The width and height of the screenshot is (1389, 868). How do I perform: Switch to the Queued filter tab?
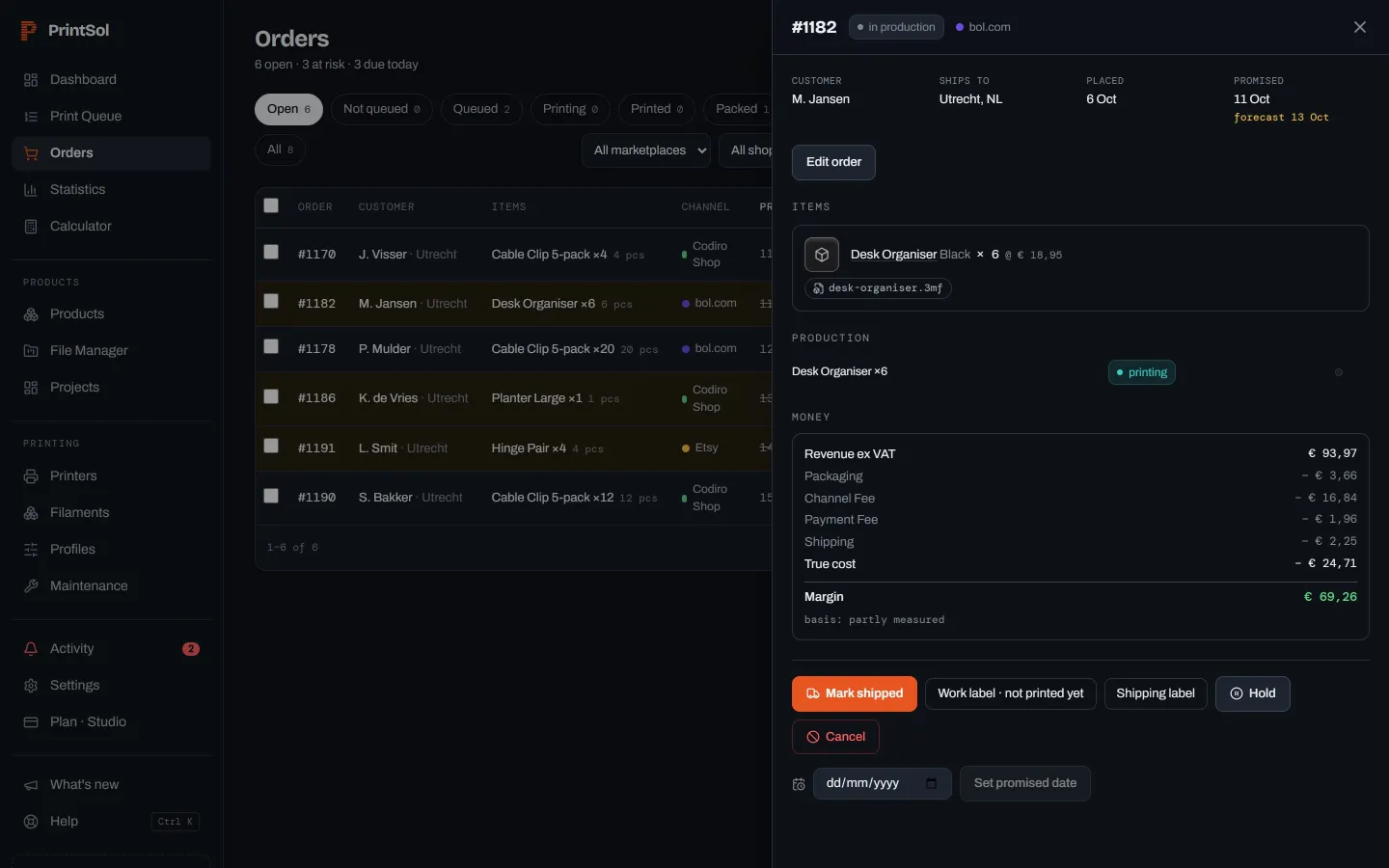click(x=481, y=109)
